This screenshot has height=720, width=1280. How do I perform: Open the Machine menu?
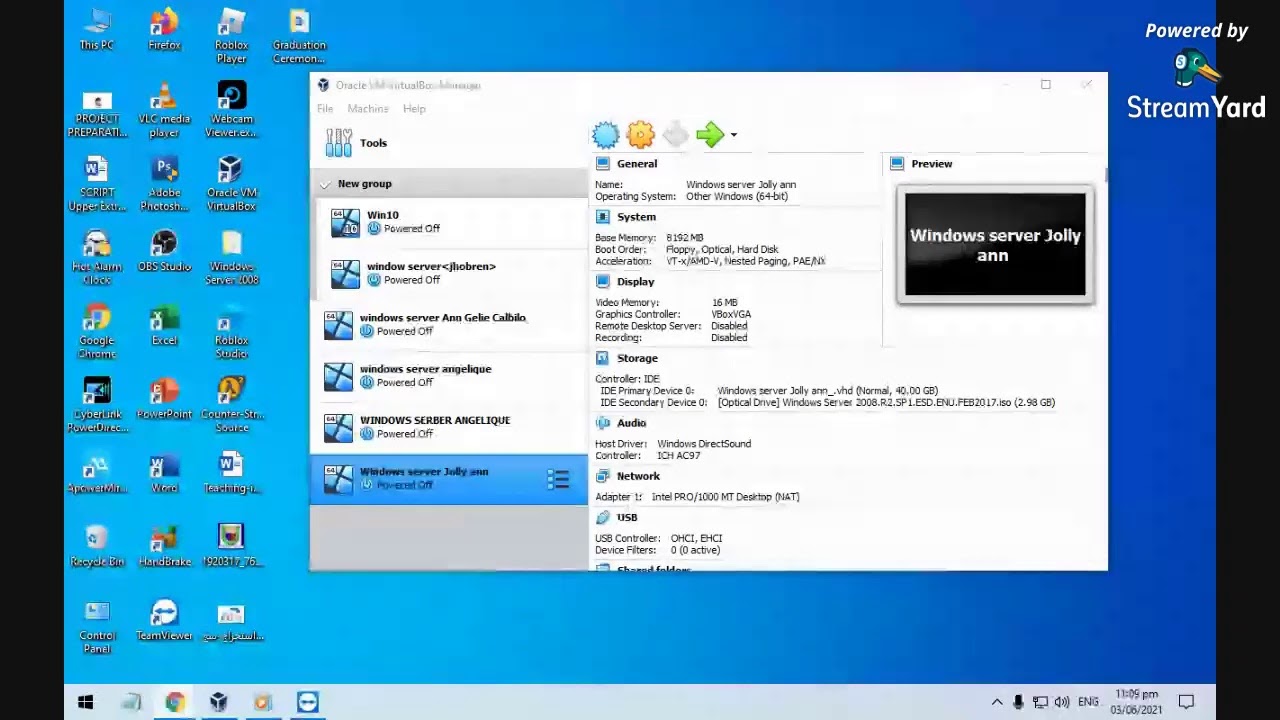tap(368, 109)
